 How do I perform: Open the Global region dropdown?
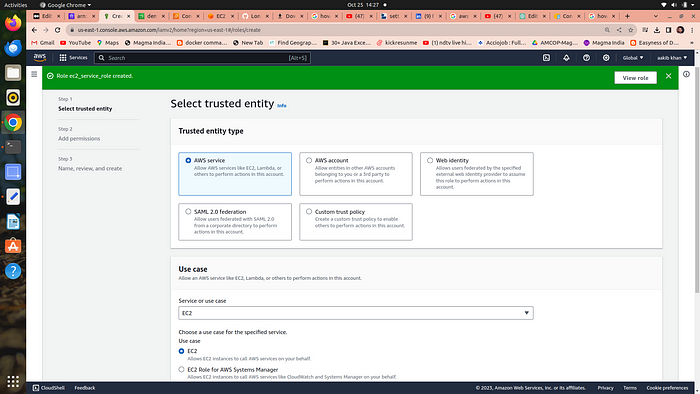(633, 58)
